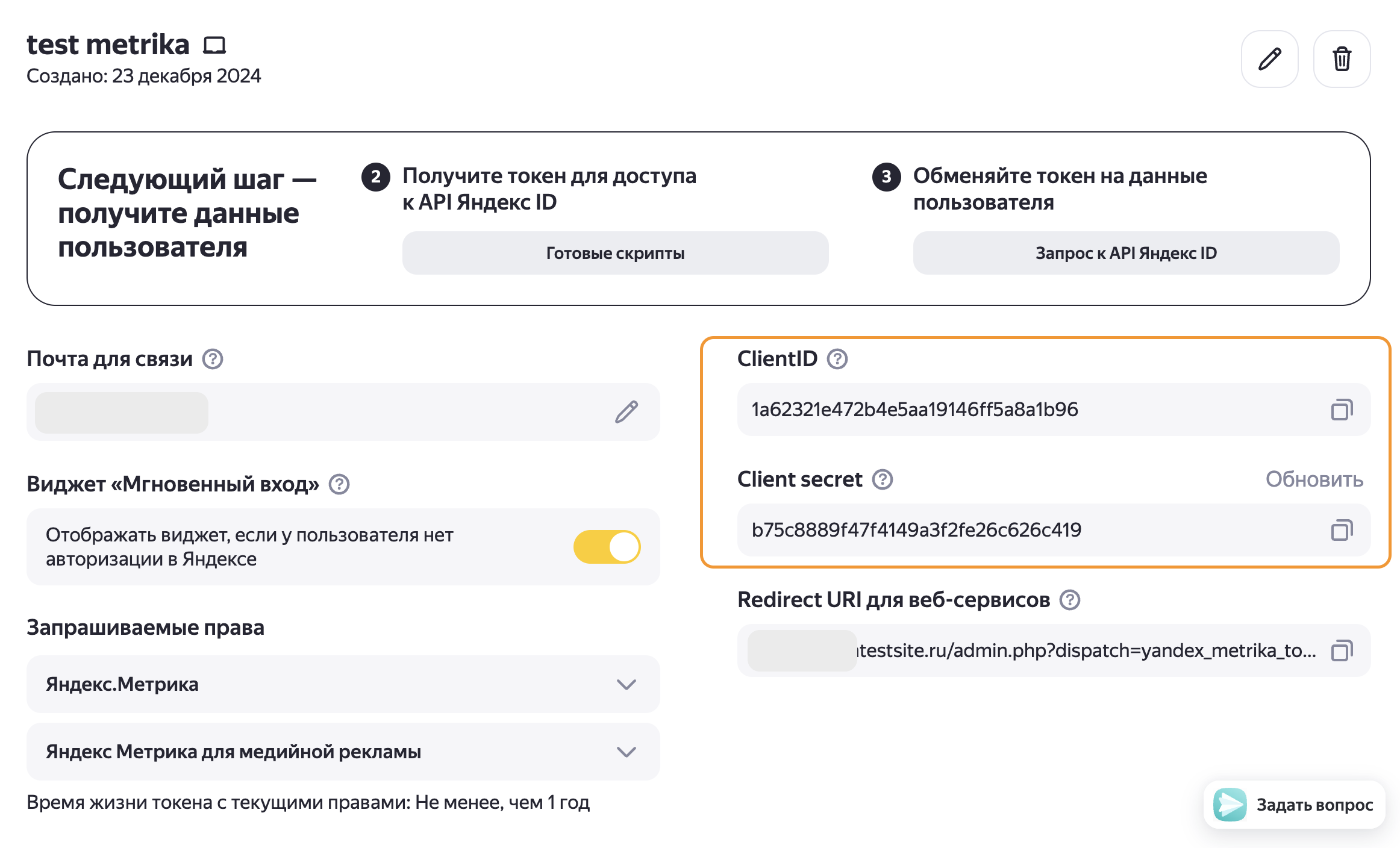
Task: Open help for Виджет «Мгновенный вход»
Action: 339,484
